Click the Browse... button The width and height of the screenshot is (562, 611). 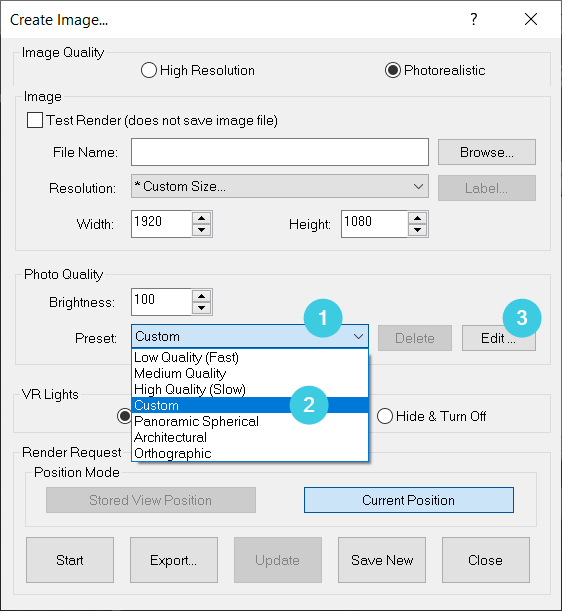pos(487,152)
